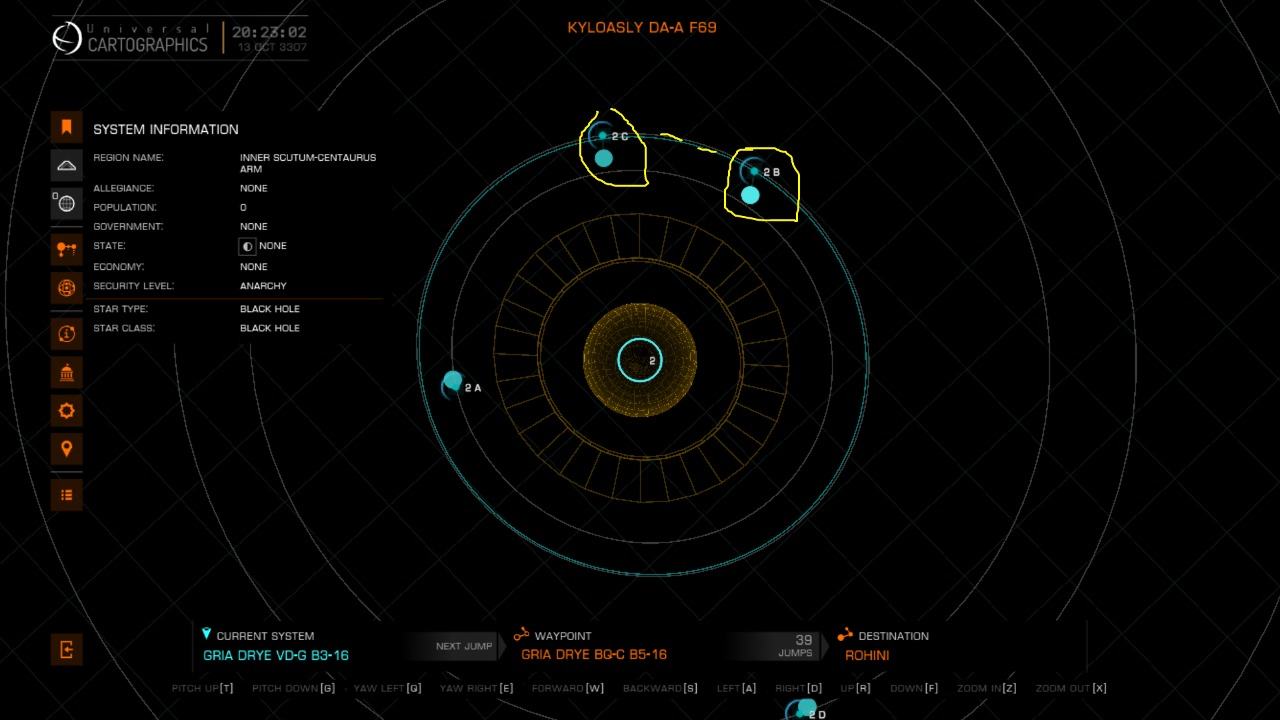Click the SYSTEM INFORMATION heading
The image size is (1280, 720).
coord(166,129)
